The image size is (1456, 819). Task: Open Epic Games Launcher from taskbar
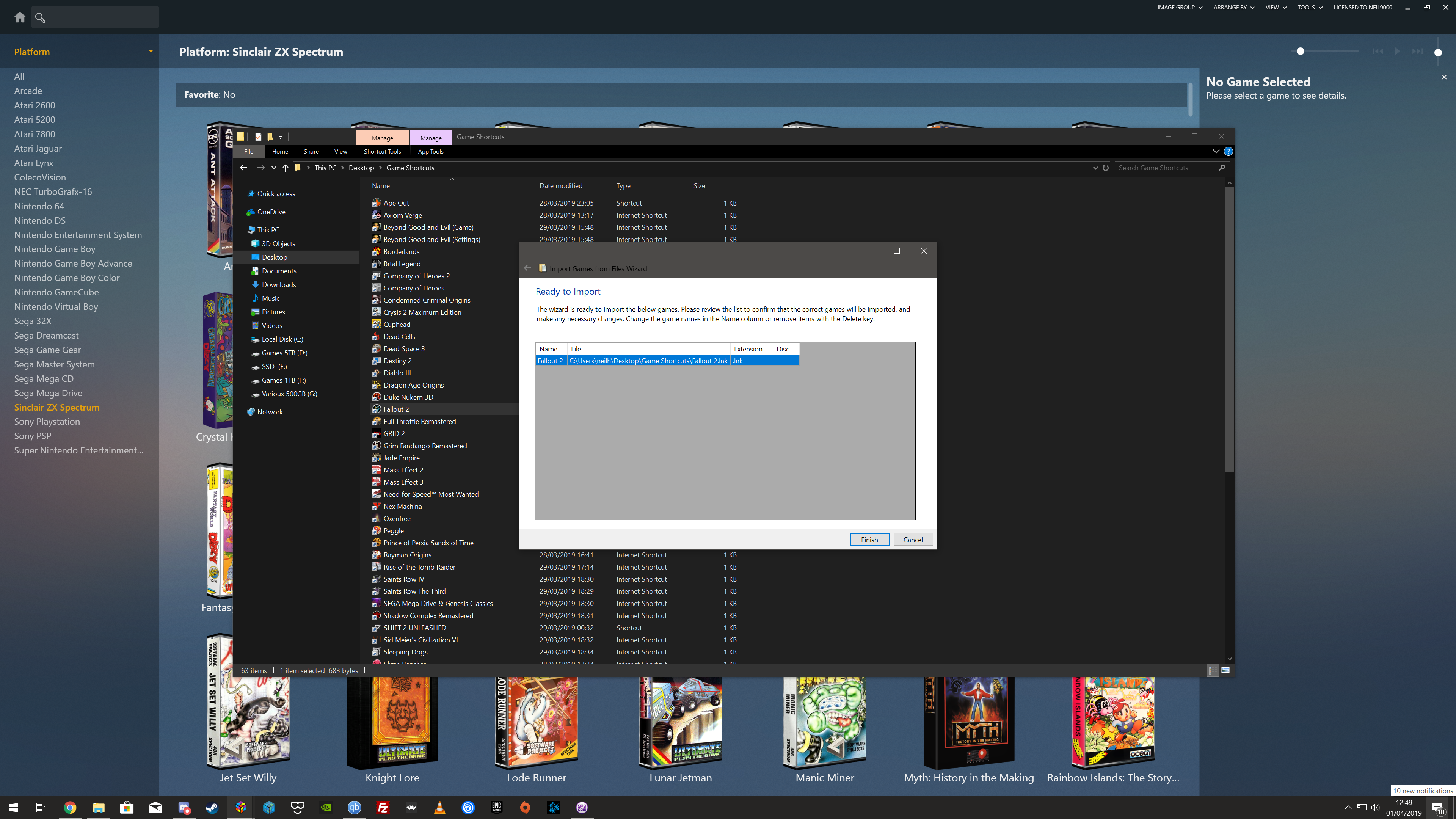(x=497, y=808)
